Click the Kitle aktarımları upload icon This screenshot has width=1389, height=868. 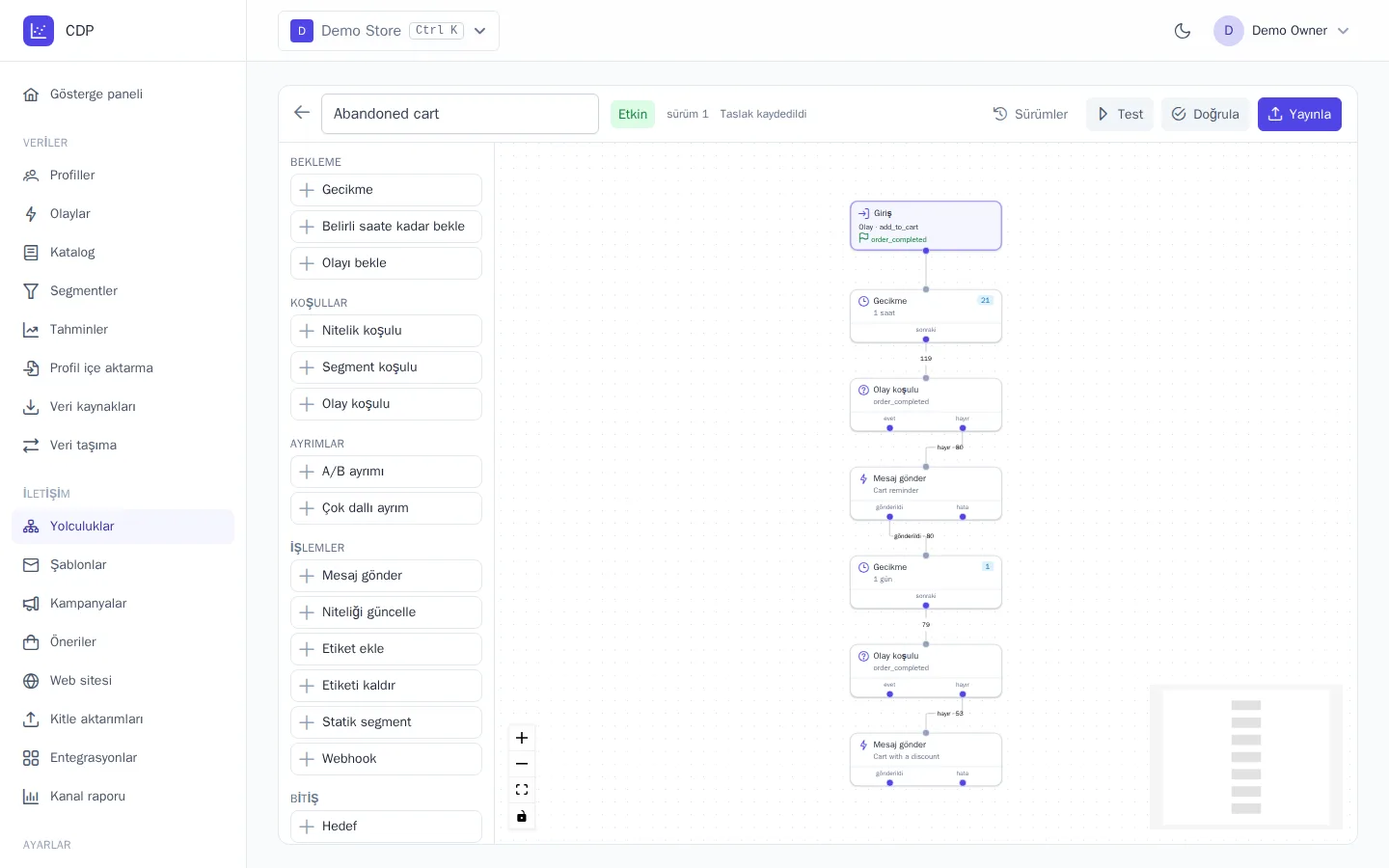point(31,719)
